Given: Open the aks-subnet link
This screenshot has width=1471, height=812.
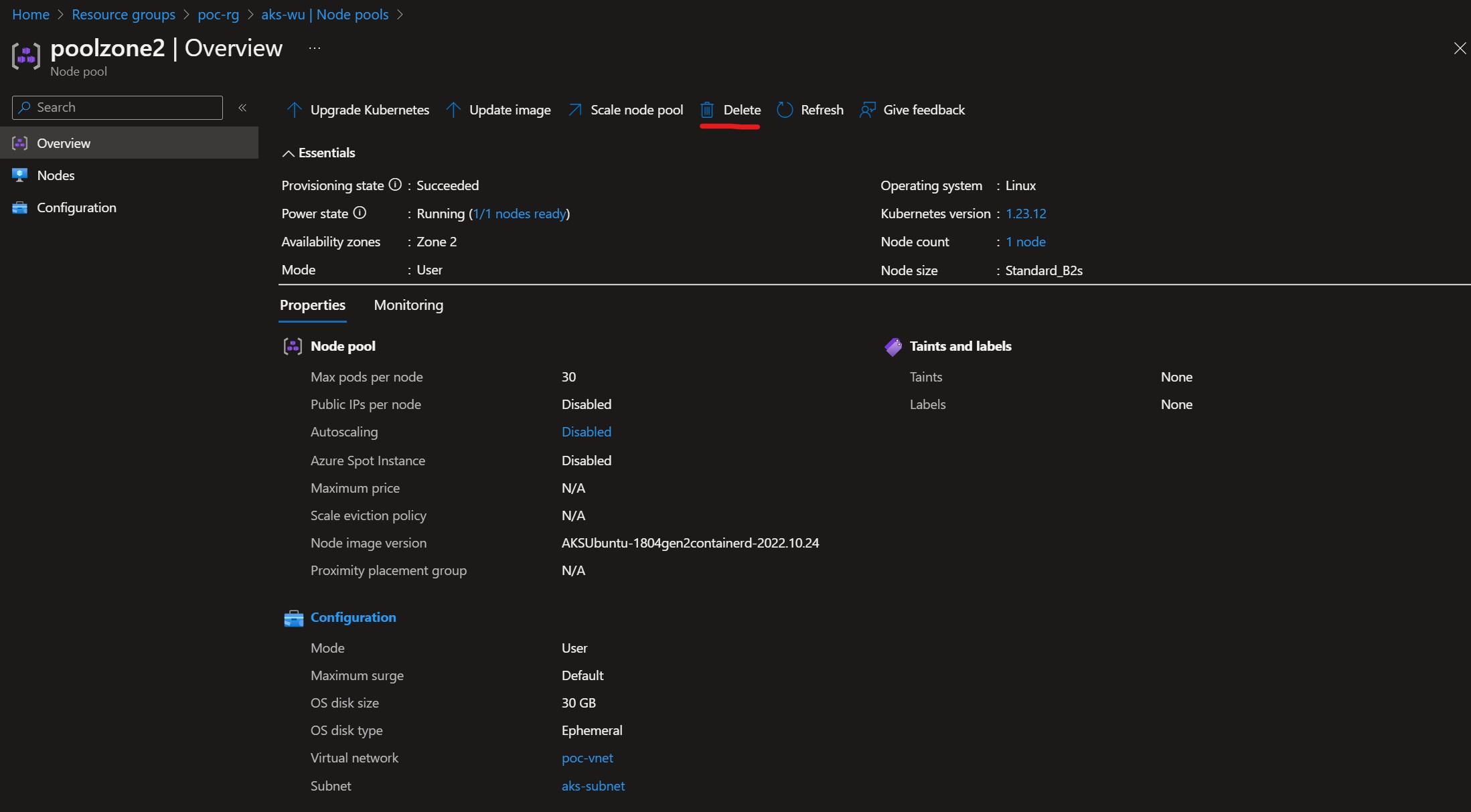Looking at the screenshot, I should [x=593, y=786].
